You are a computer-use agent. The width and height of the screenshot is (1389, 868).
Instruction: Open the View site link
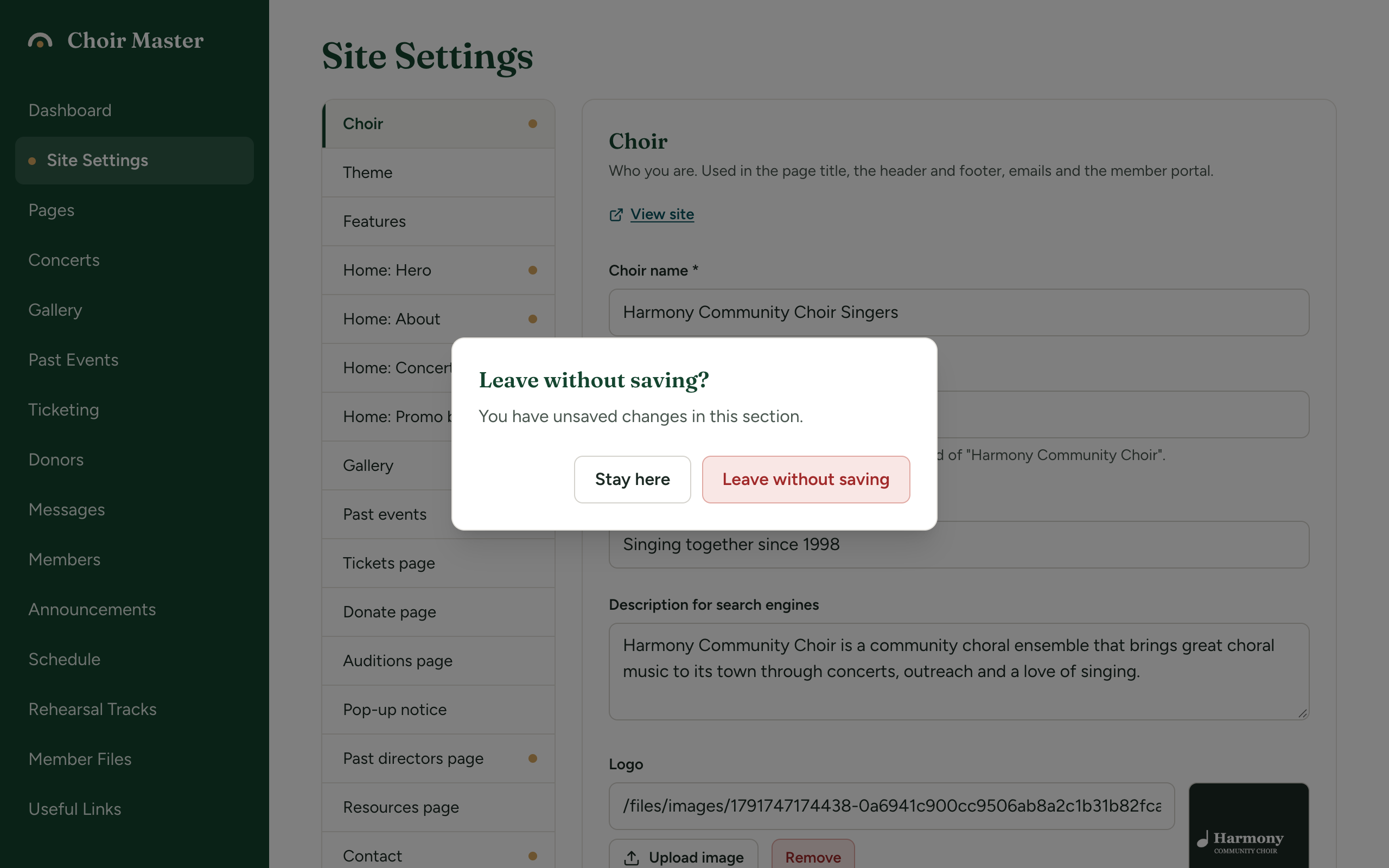662,214
